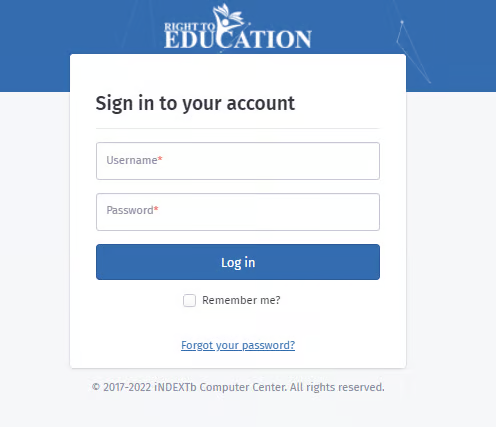Open the 'Forgot your password?' link
The image size is (496, 427).
pos(238,345)
